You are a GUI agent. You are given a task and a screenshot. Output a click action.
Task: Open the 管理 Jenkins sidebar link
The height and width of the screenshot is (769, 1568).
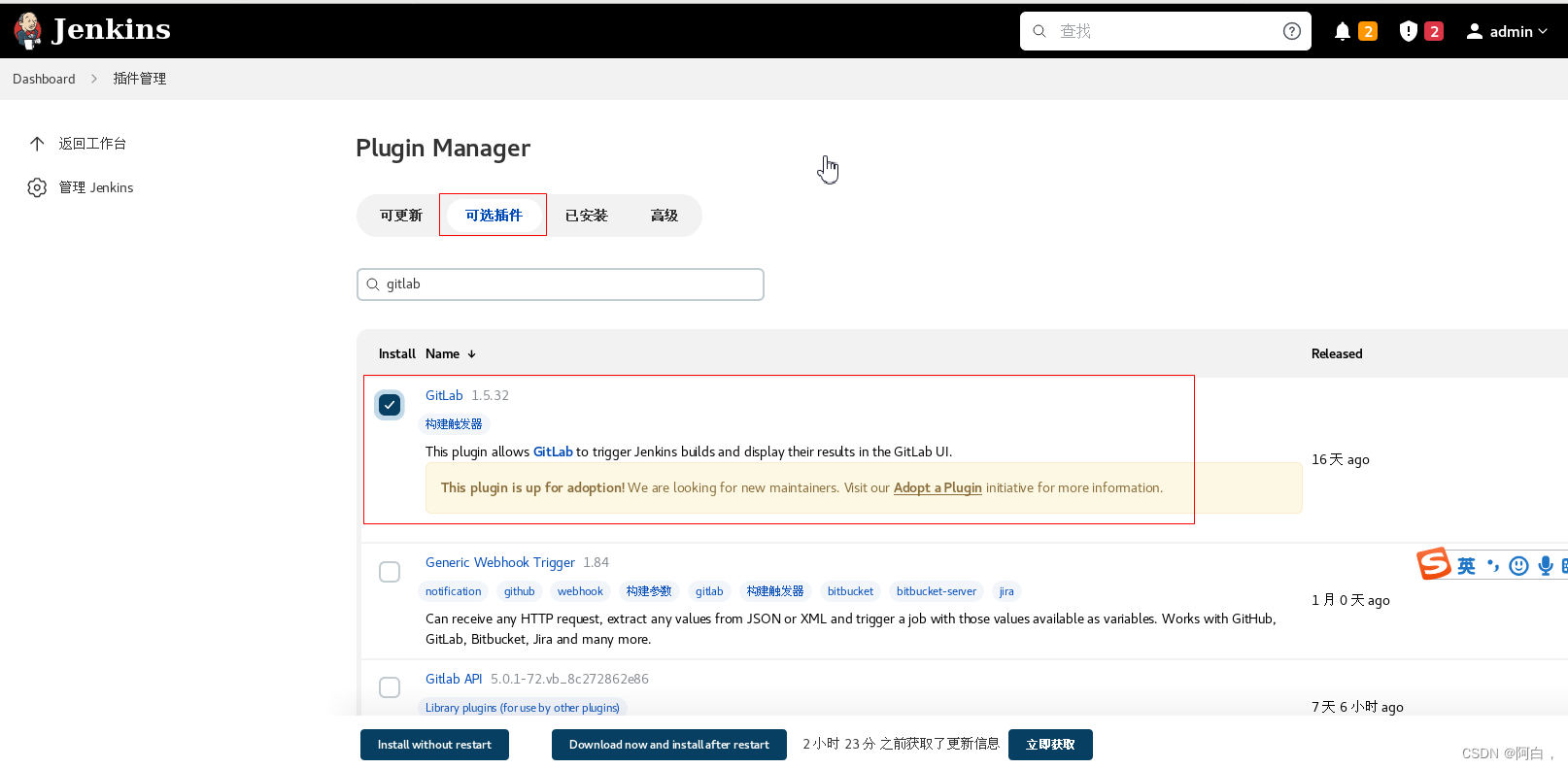[96, 187]
